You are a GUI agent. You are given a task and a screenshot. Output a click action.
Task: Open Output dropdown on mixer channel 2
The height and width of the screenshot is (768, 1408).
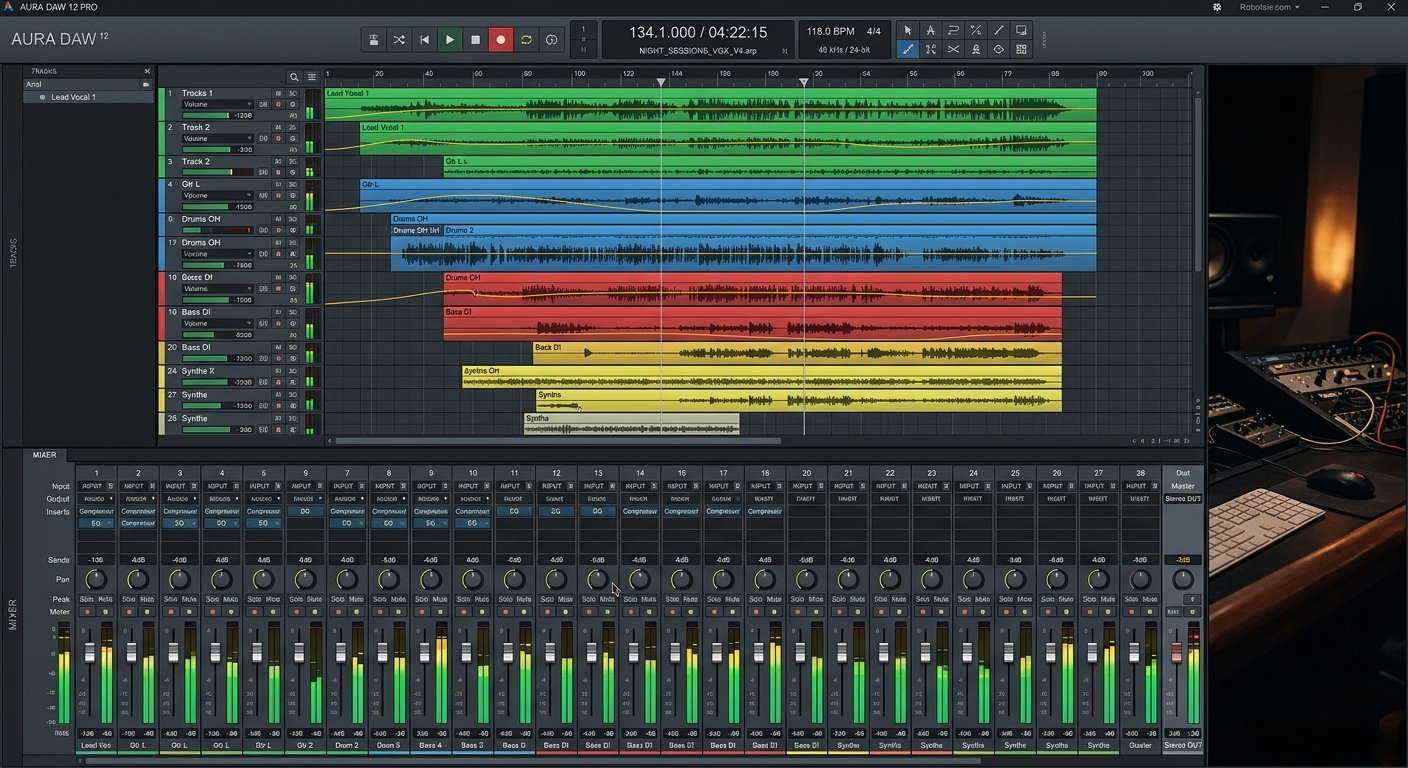pos(138,498)
